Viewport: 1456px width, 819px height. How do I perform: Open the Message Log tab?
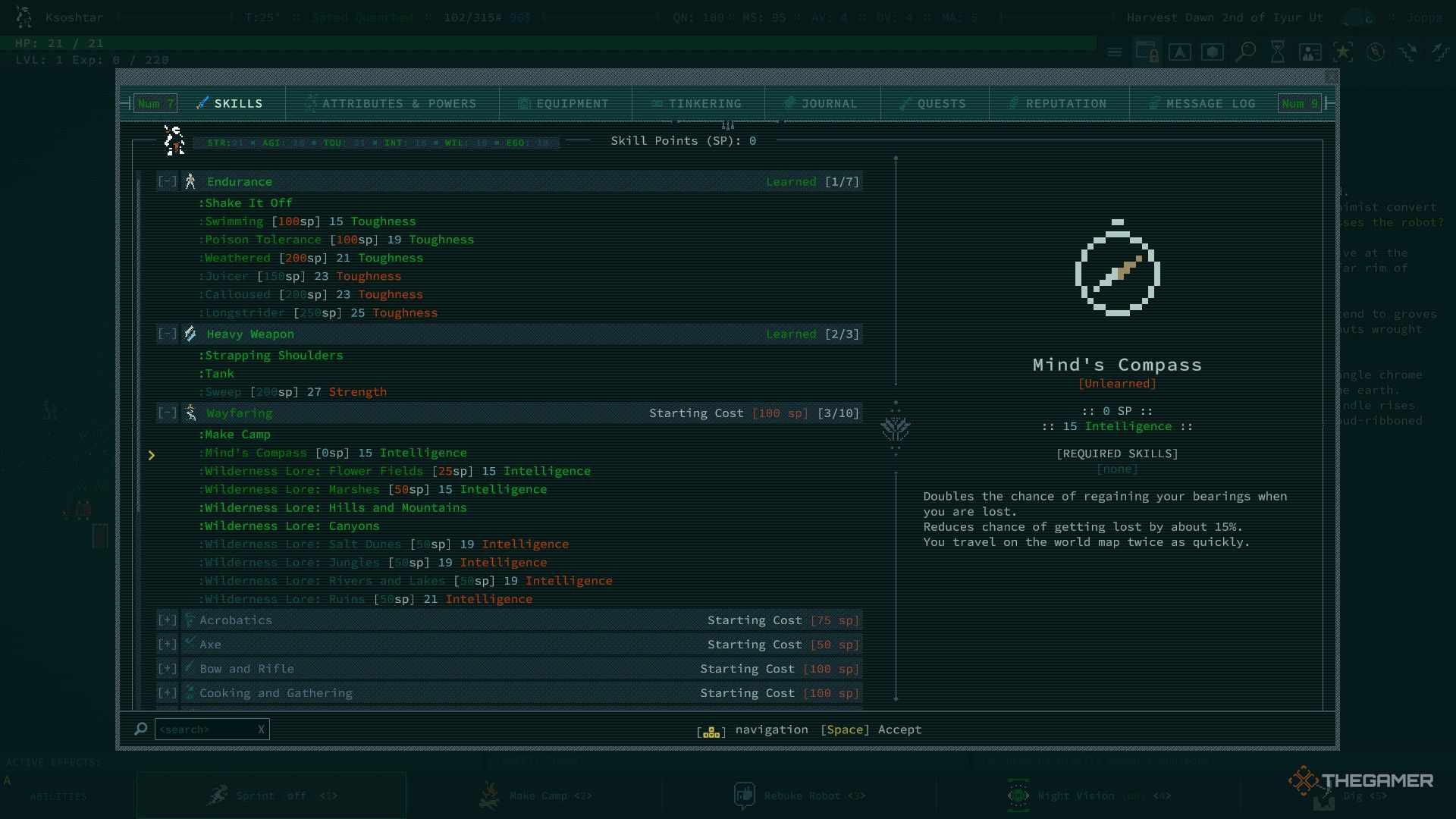pyautogui.click(x=1203, y=103)
